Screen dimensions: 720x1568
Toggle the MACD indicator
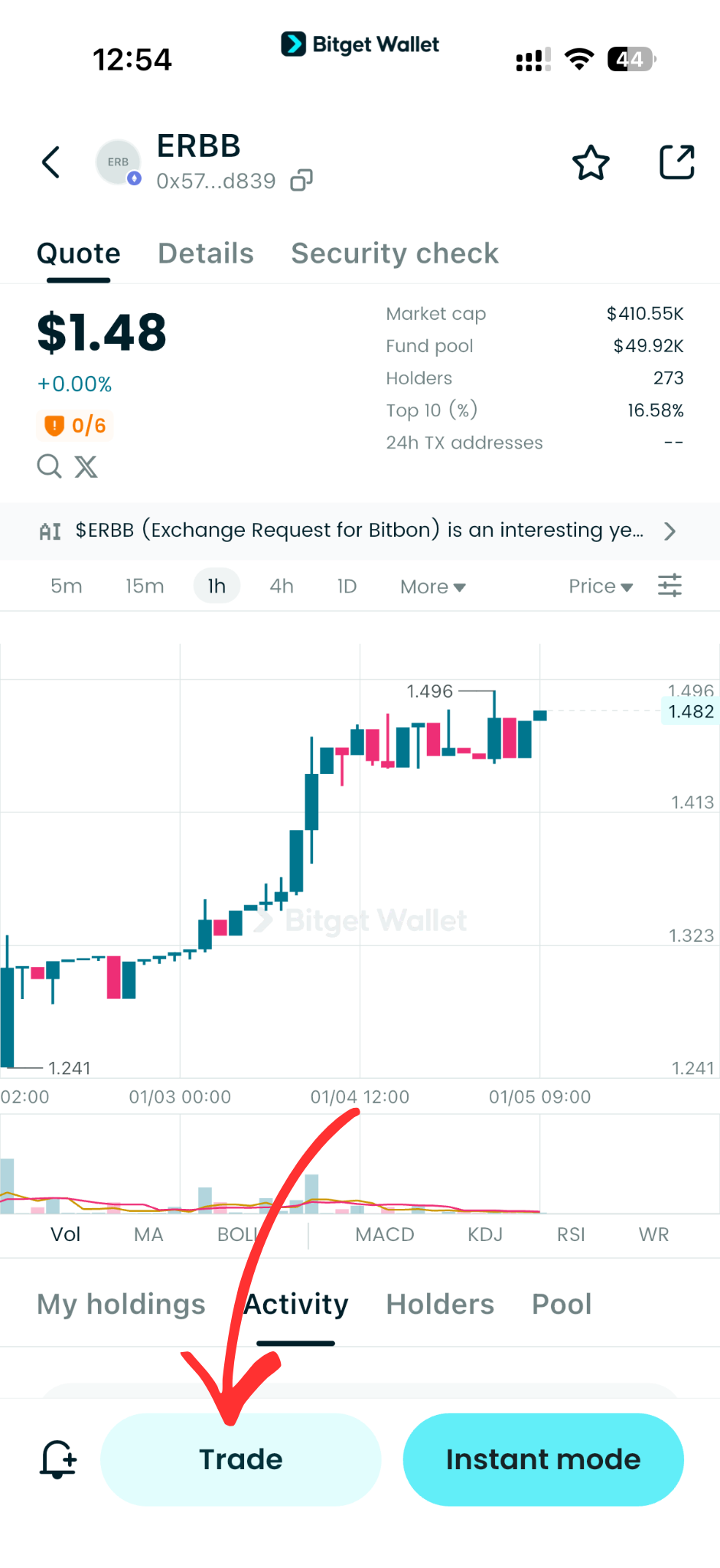tap(385, 1234)
